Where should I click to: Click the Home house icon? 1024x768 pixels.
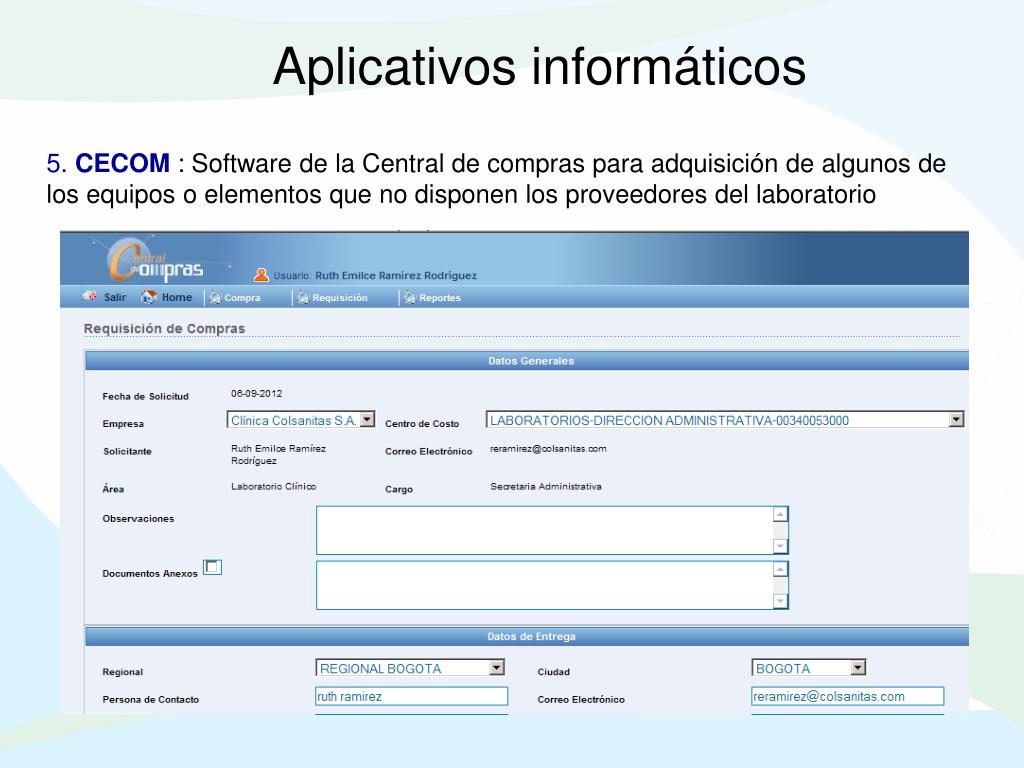coord(148,297)
